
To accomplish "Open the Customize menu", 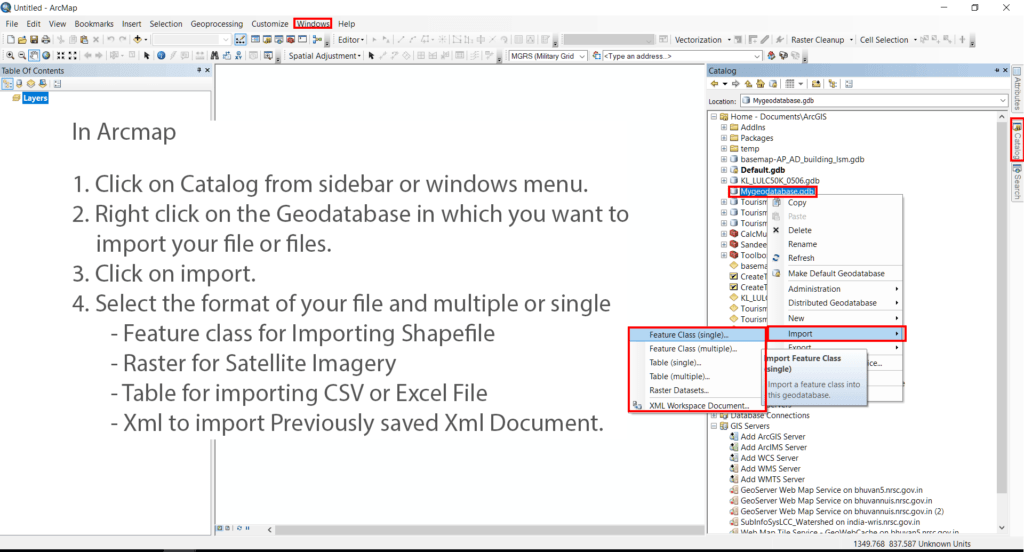I will tap(270, 24).
